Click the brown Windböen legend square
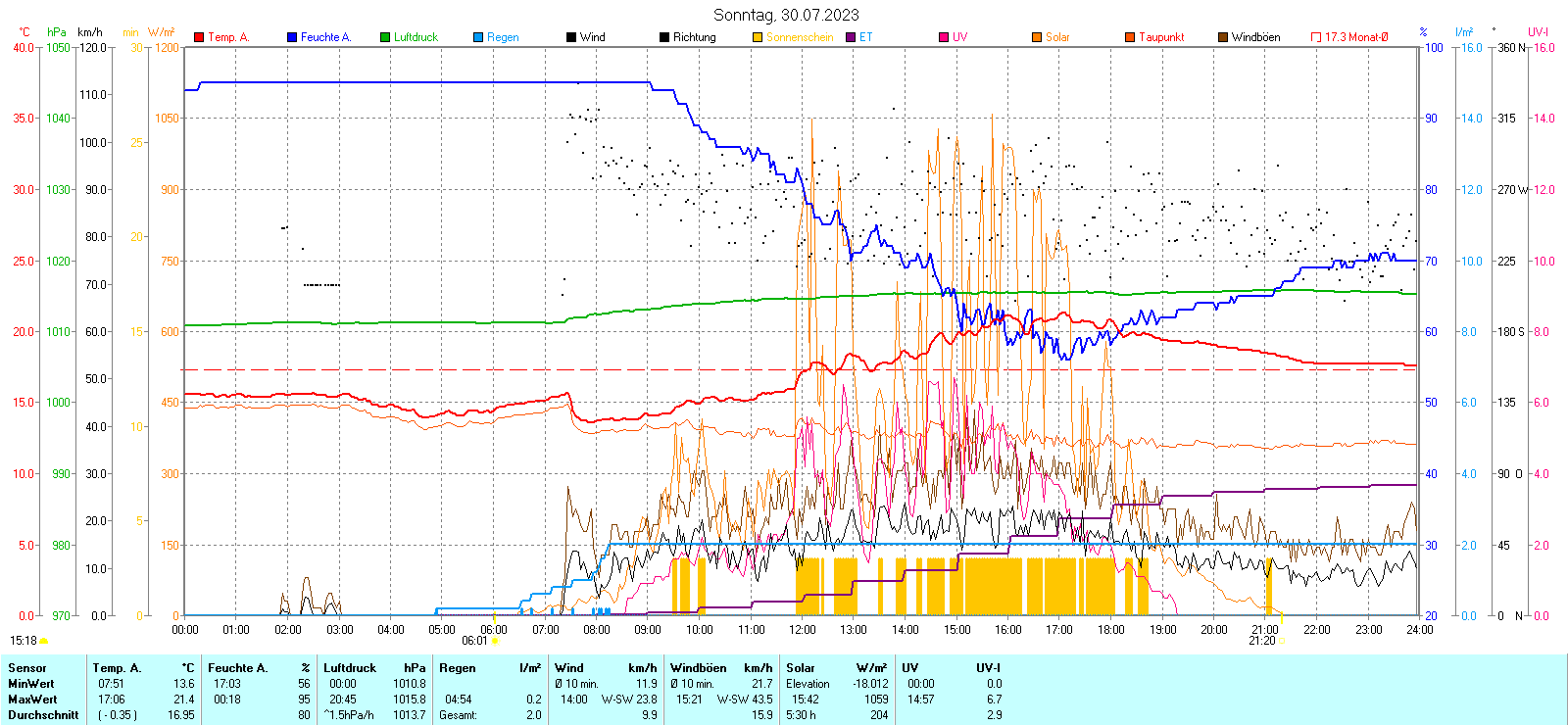This screenshot has height=725, width=1568. click(1223, 37)
